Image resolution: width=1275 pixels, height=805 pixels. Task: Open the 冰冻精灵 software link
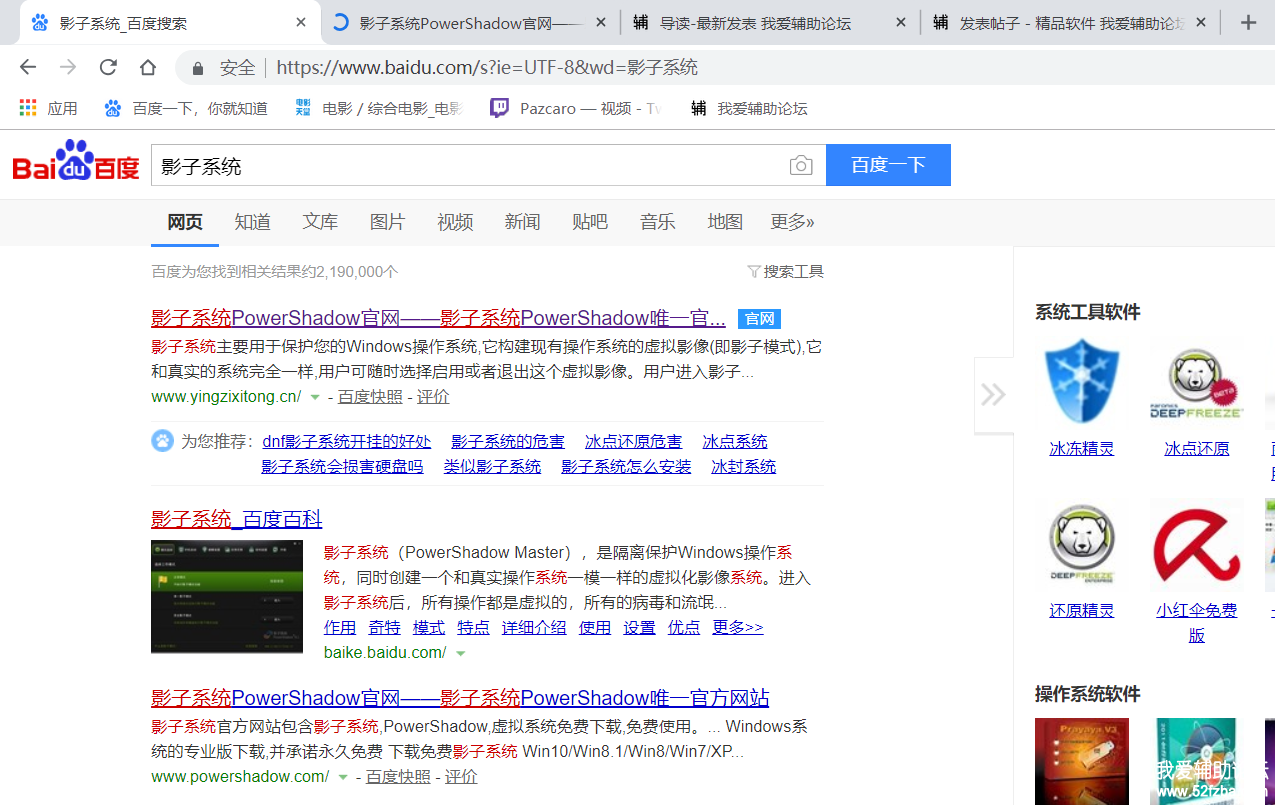click(x=1082, y=449)
